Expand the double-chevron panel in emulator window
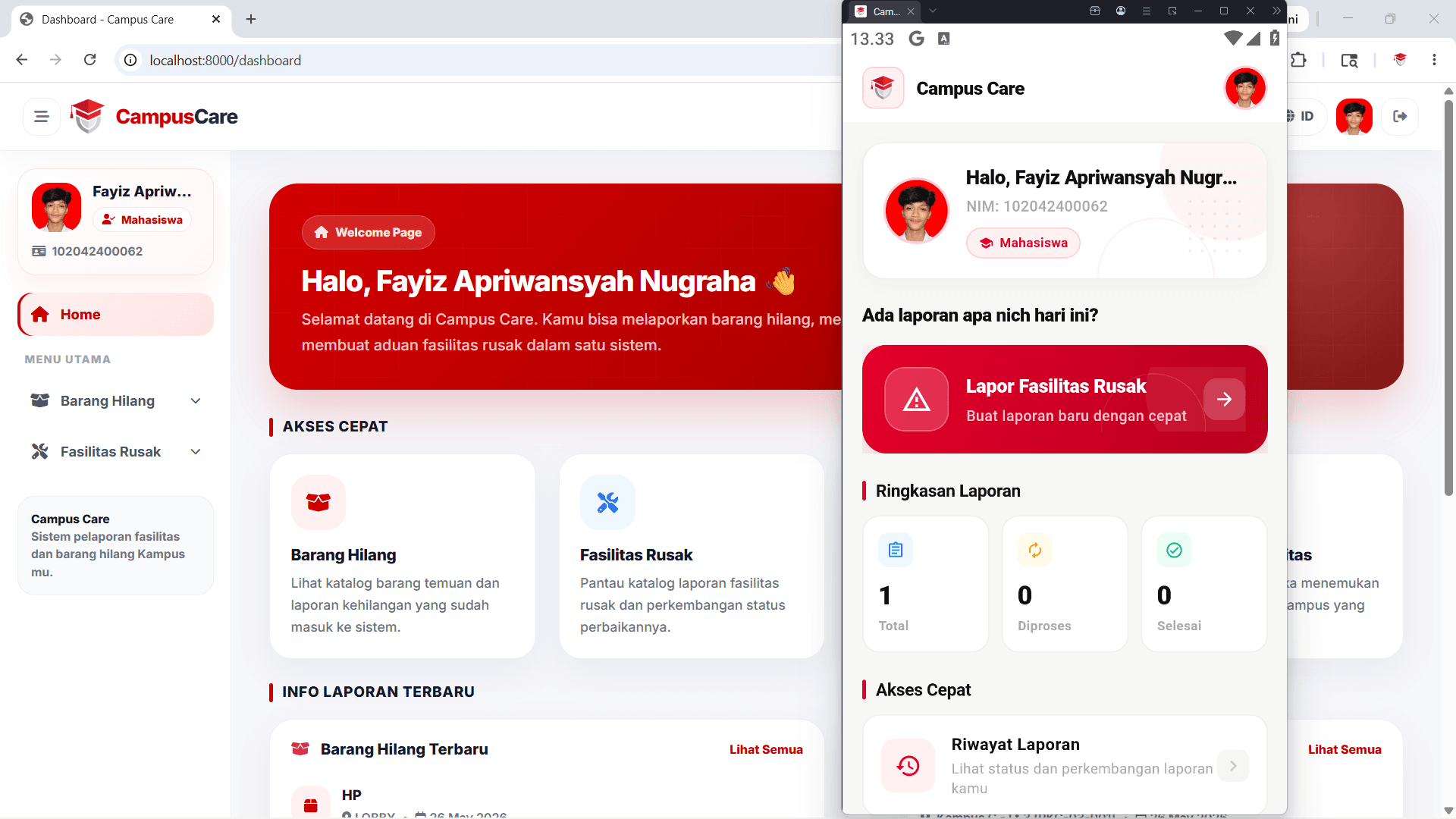The image size is (1456, 819). coord(1276,11)
